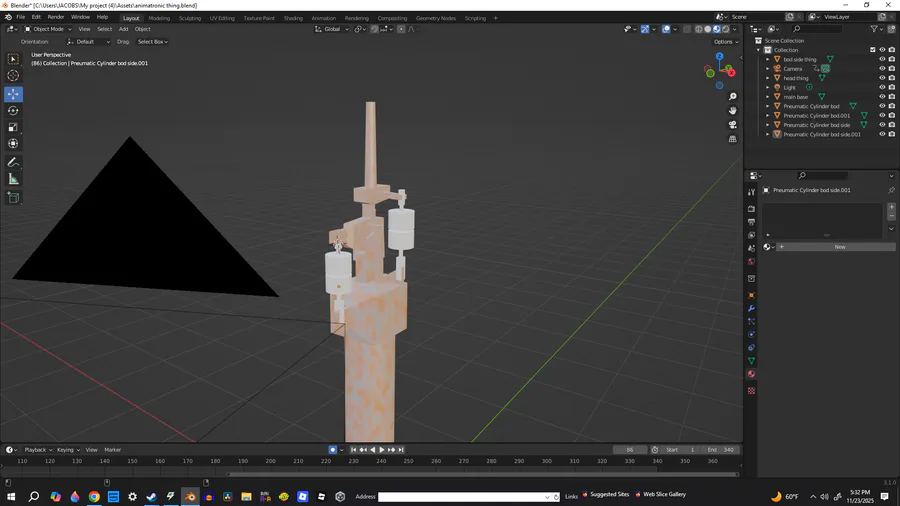The height and width of the screenshot is (506, 900).
Task: Select the Select Box tool in the toolbar
Action: tap(13, 59)
